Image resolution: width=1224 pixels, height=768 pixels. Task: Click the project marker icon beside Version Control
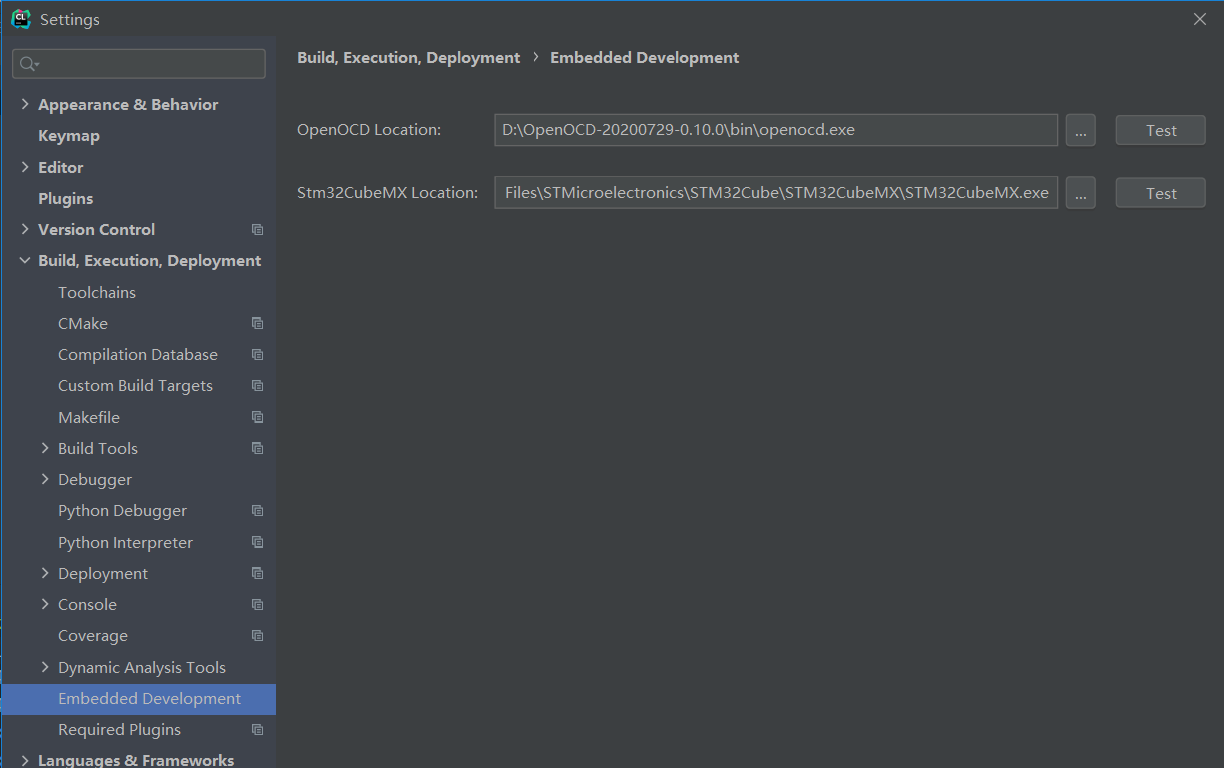[257, 229]
